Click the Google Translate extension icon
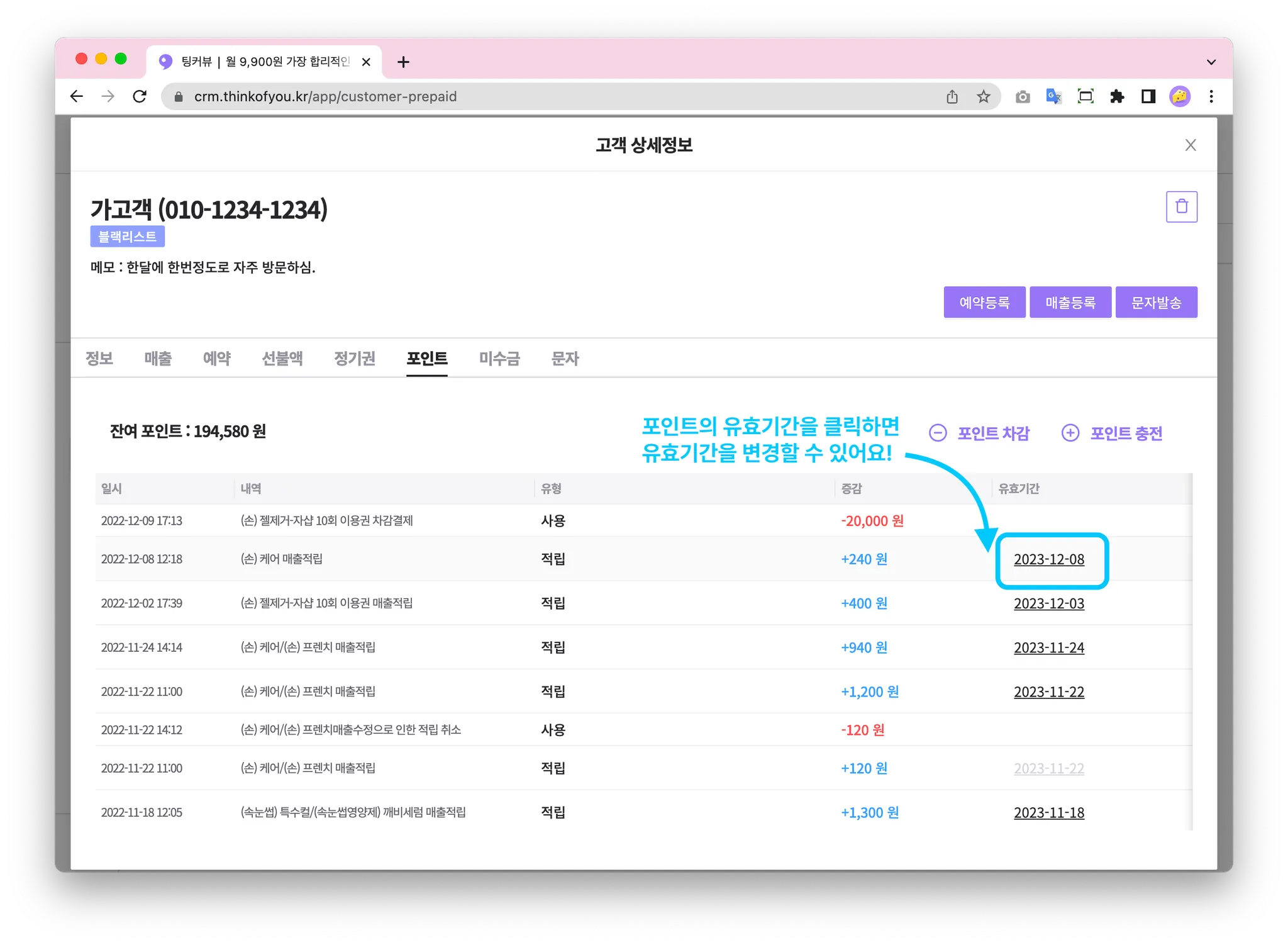Screen dimensions: 1288x945 click(1053, 96)
